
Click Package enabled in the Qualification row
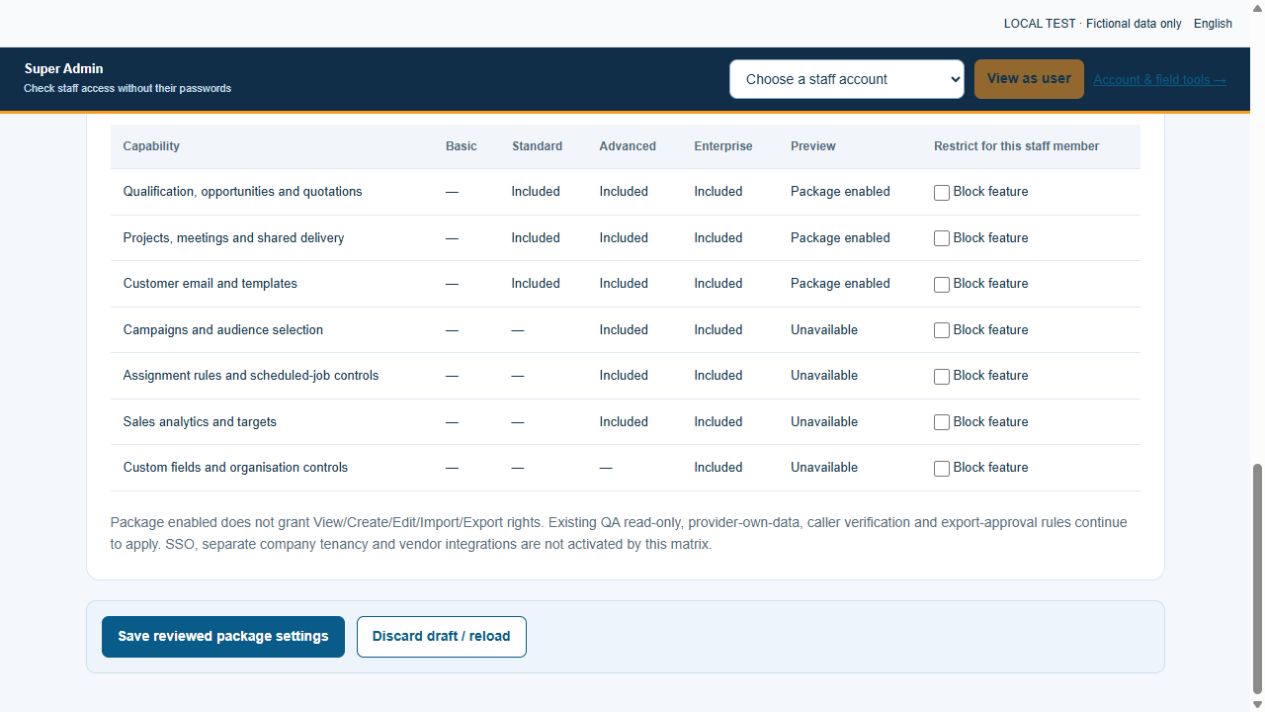[840, 192]
